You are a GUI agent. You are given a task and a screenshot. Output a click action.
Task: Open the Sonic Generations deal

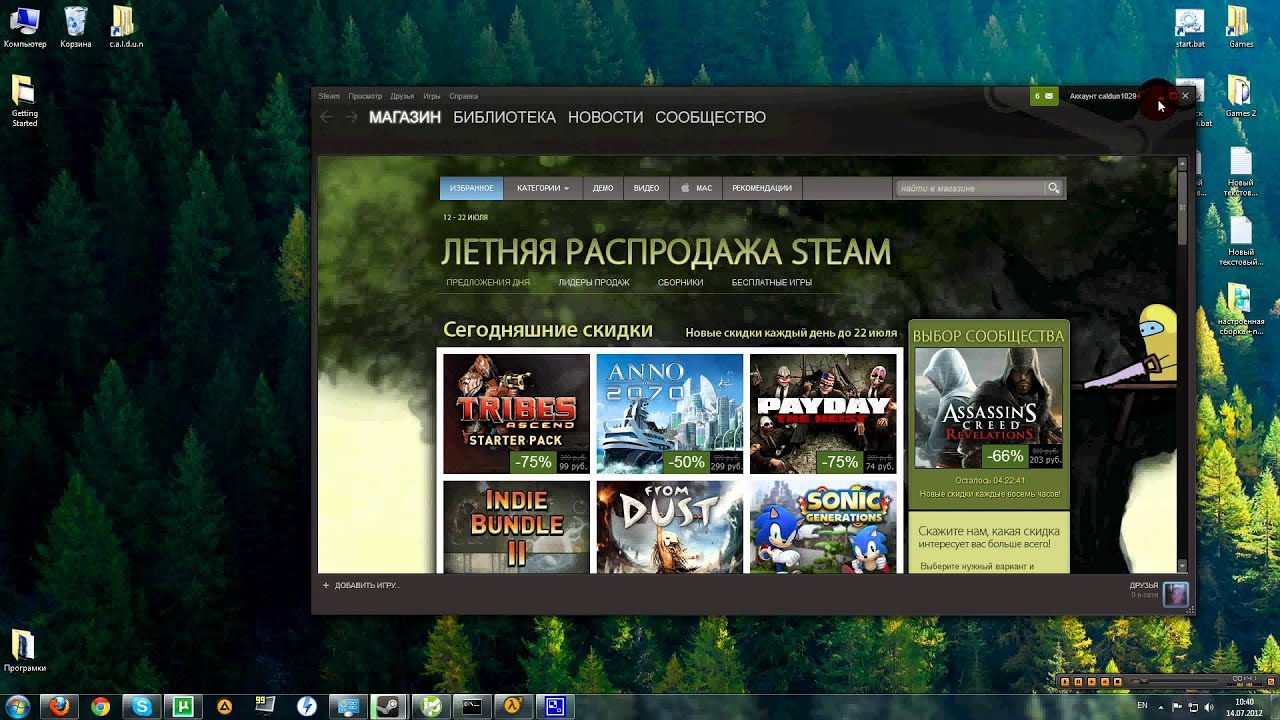pyautogui.click(x=823, y=527)
